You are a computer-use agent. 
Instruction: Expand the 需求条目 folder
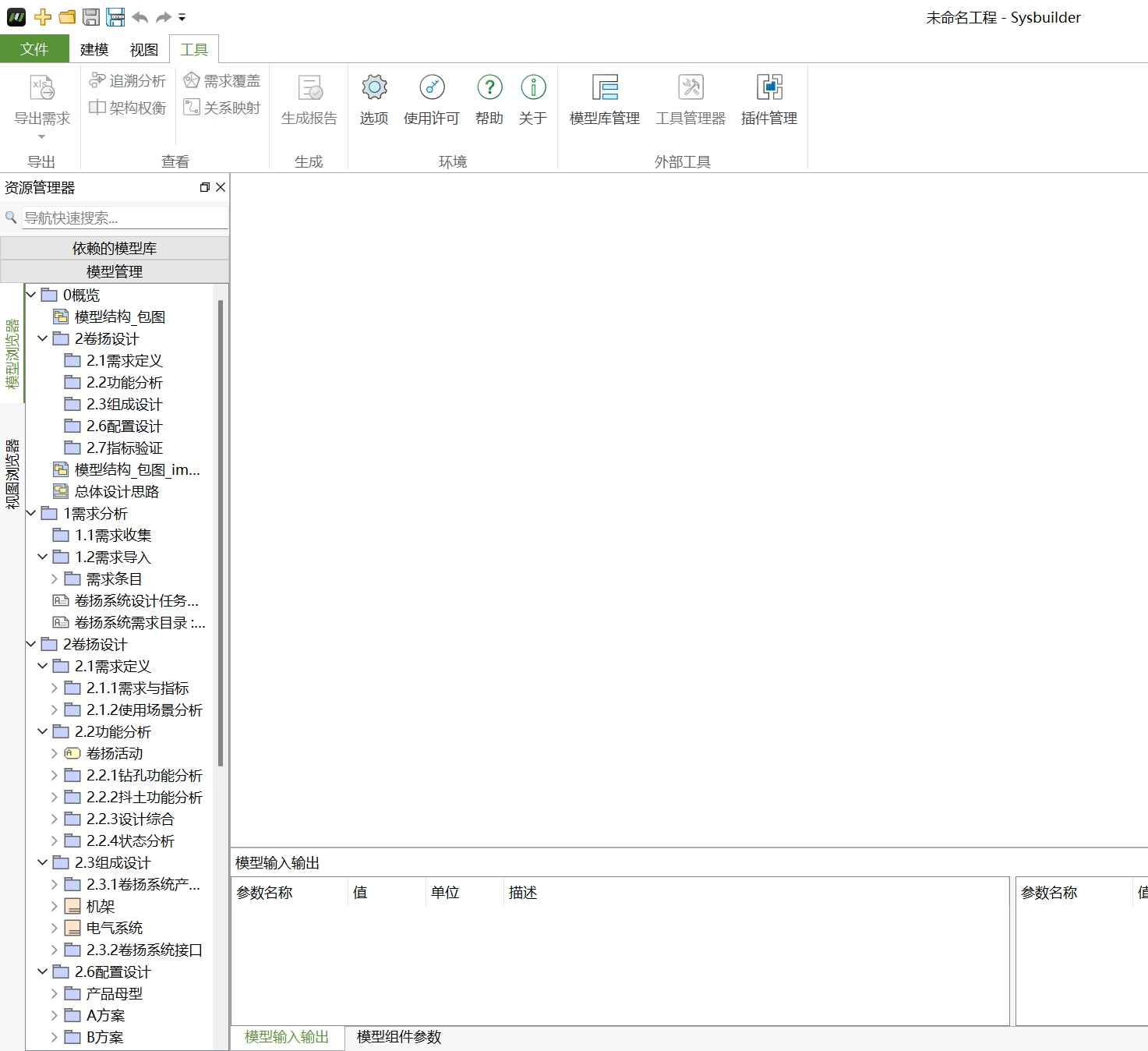pyautogui.click(x=55, y=579)
